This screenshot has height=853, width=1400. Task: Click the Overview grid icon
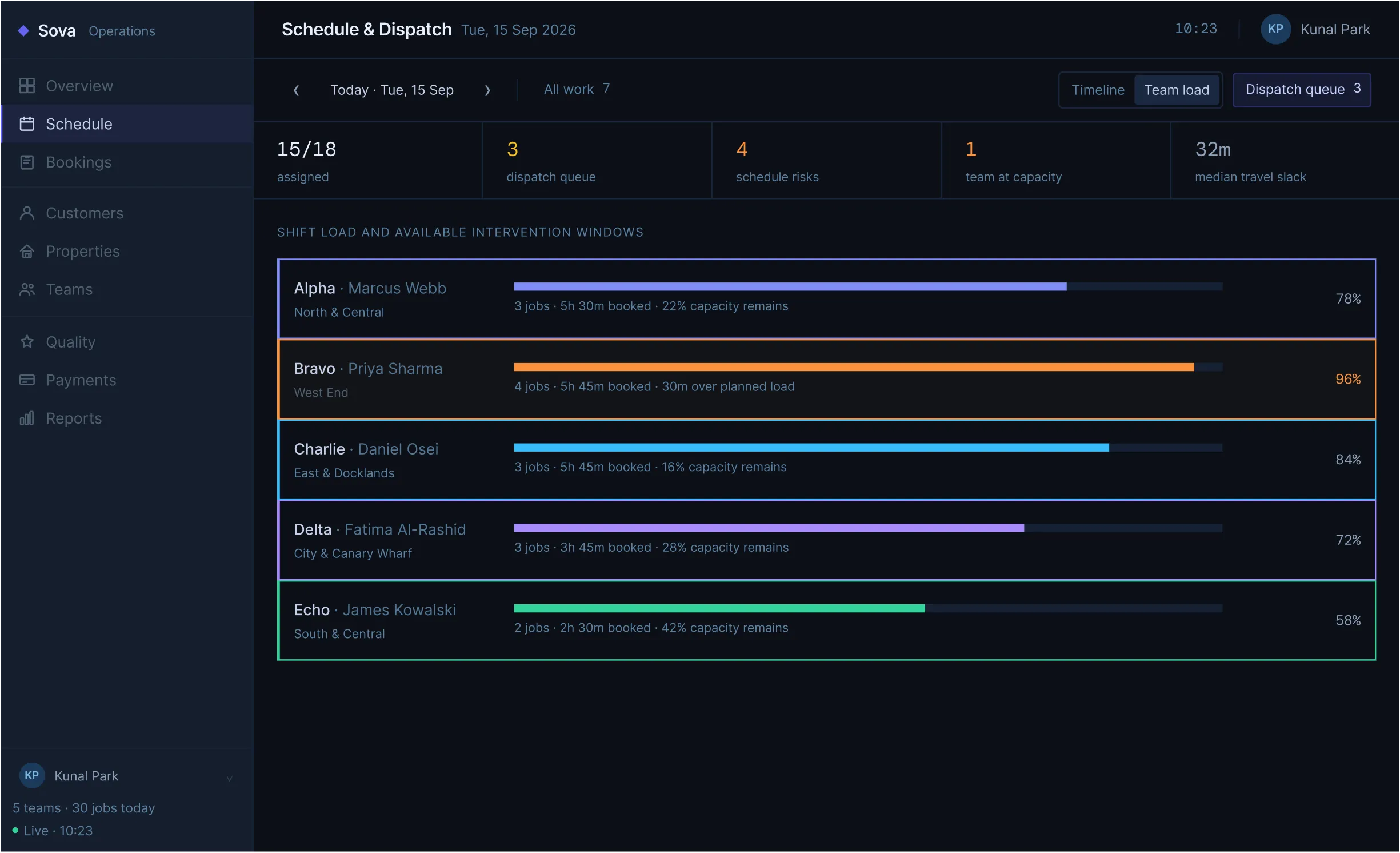tap(27, 86)
